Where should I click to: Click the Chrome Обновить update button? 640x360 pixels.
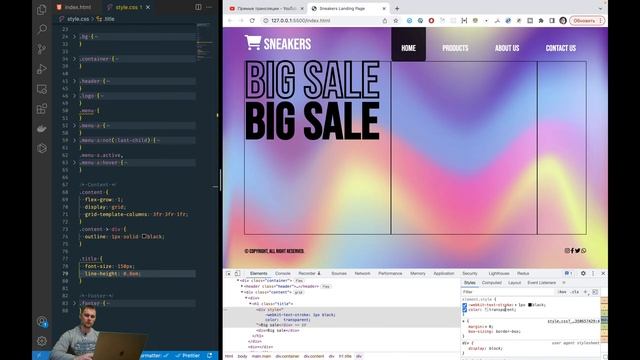[587, 20]
